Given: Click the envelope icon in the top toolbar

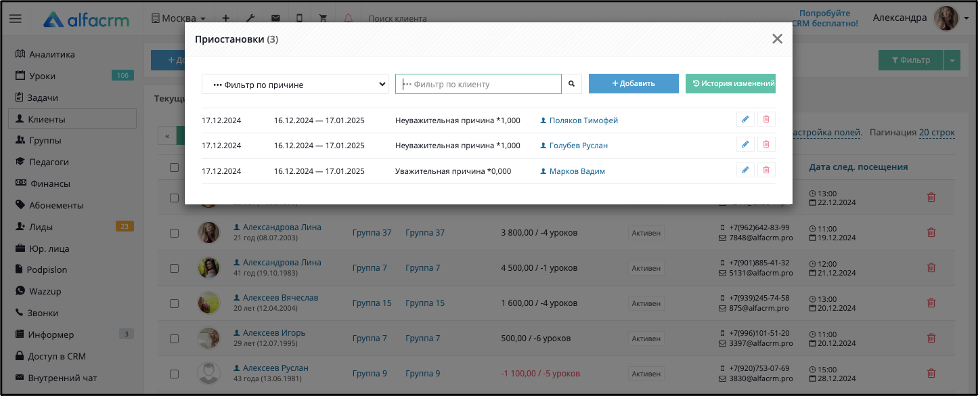Looking at the screenshot, I should tap(275, 19).
